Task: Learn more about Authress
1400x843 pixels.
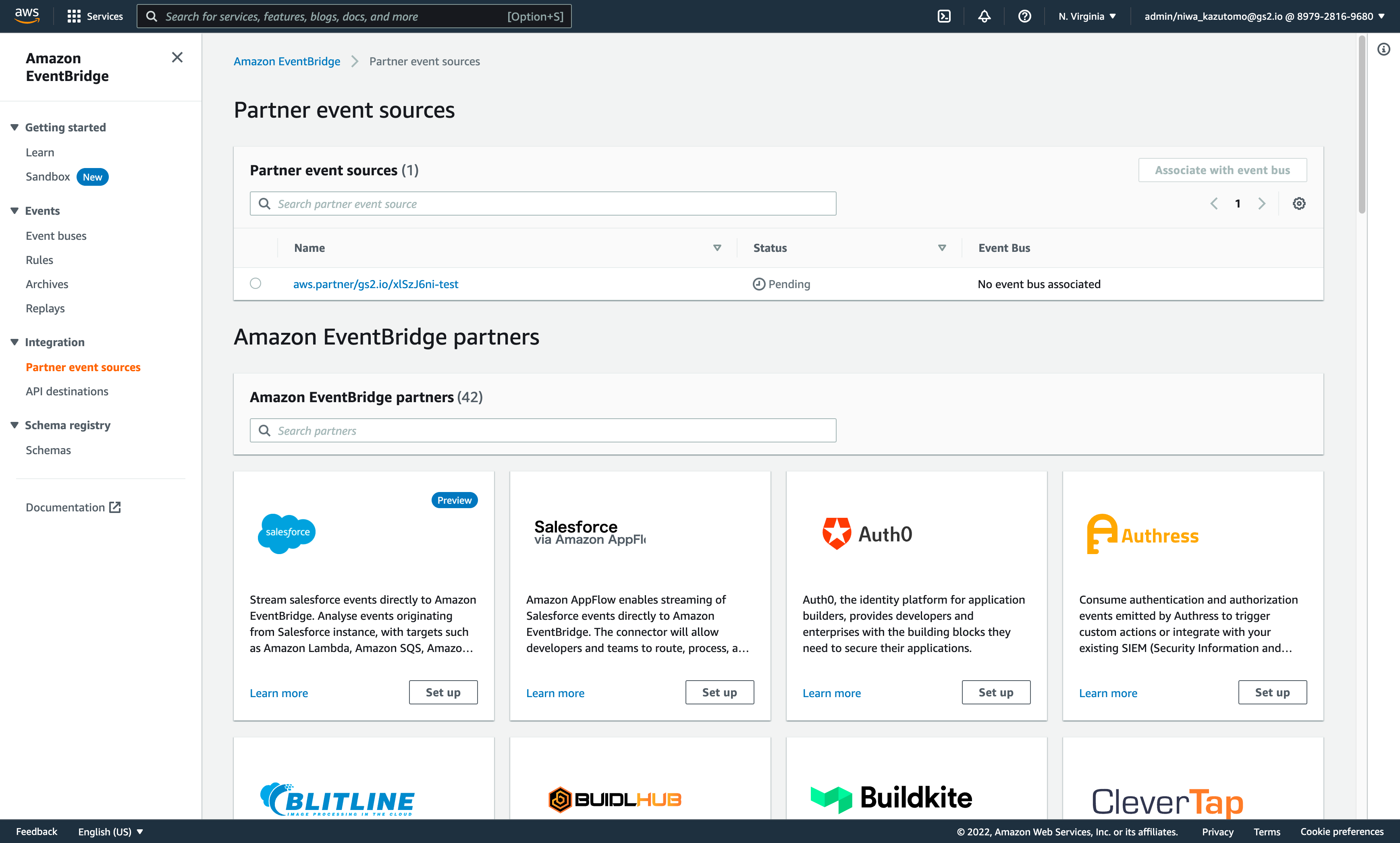Action: coord(1108,693)
